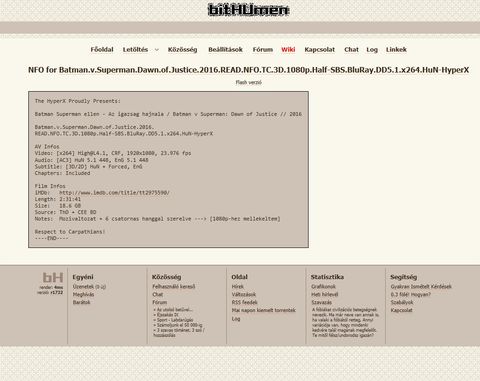Open the 'Számoljunk el 50 000-ig' topic

point(179,325)
